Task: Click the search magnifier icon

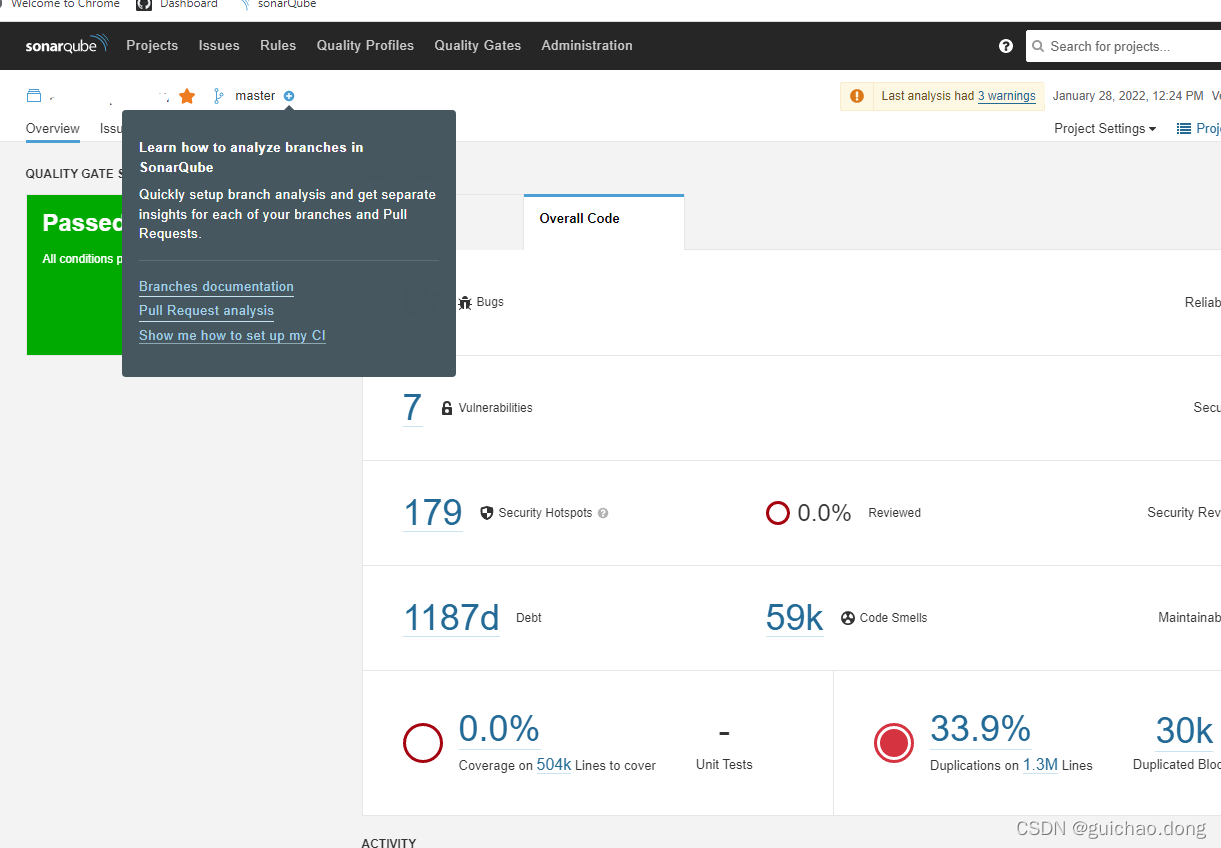Action: (1039, 46)
